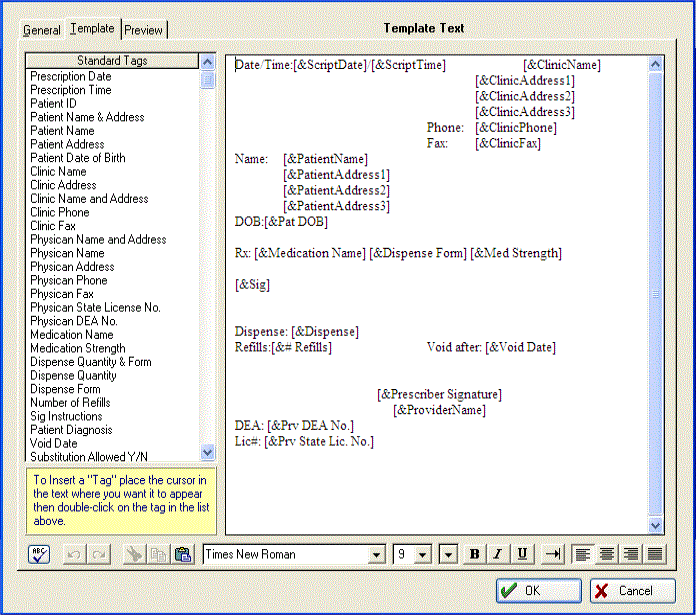696x615 pixels.
Task: Select Physican State License No. tag
Action: coord(95,308)
